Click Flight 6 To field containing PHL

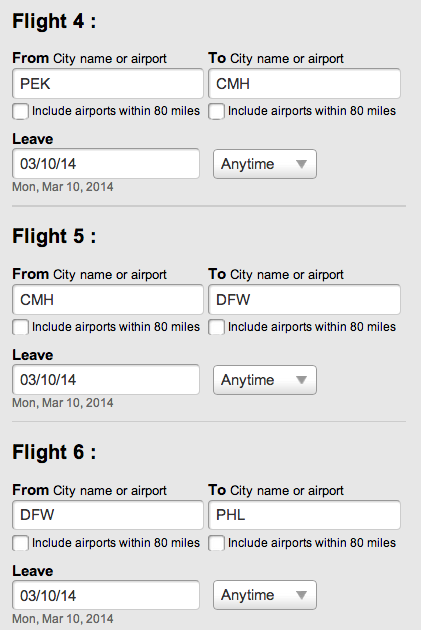click(304, 515)
